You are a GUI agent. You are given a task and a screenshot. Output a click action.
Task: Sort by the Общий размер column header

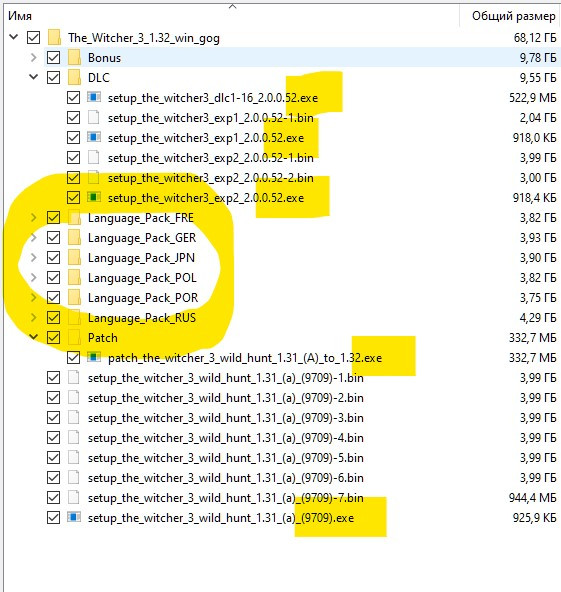(x=513, y=16)
